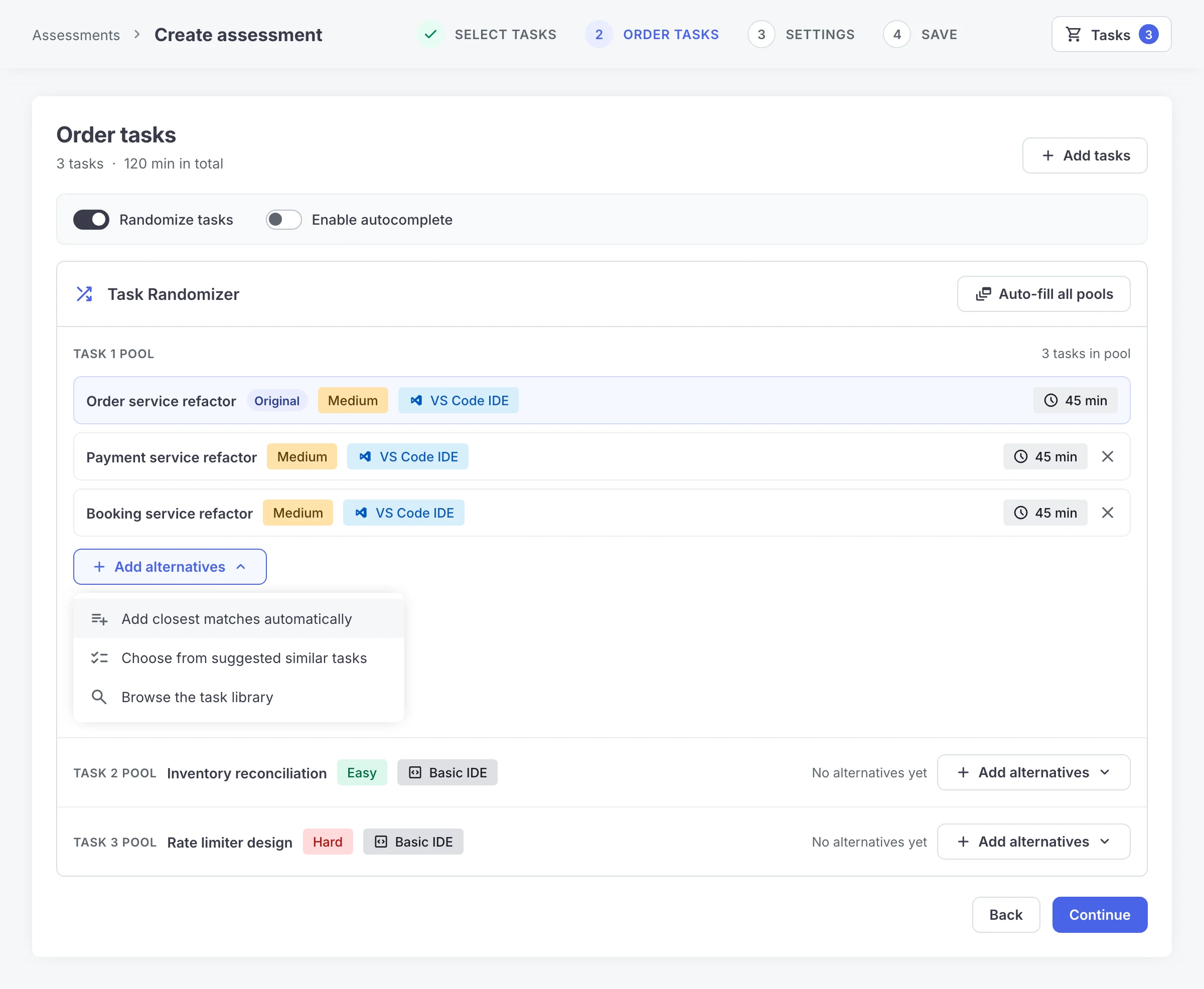Click VS Code logo on Payment service refactor

tap(366, 457)
